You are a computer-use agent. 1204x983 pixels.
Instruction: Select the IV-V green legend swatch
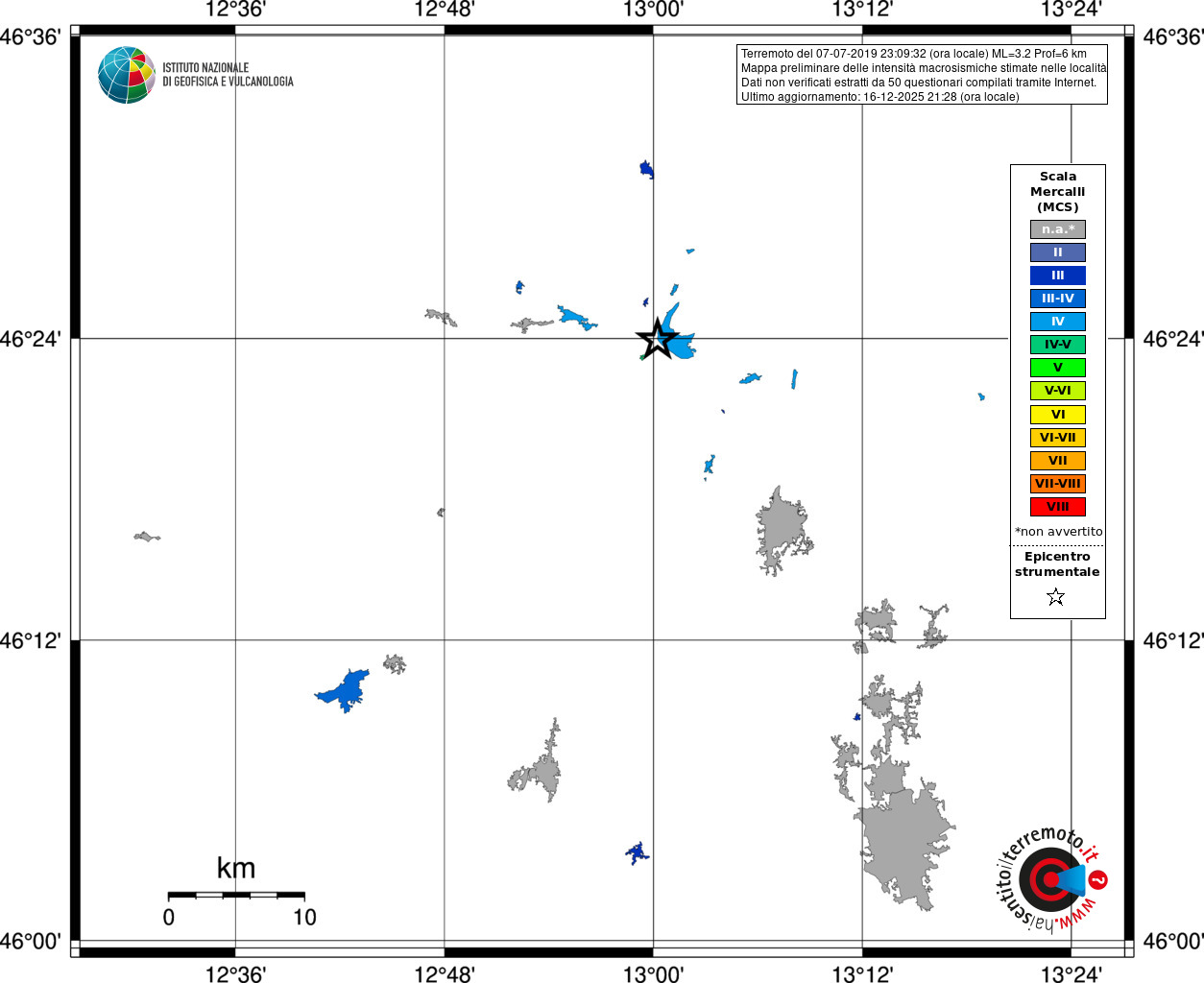(1058, 345)
